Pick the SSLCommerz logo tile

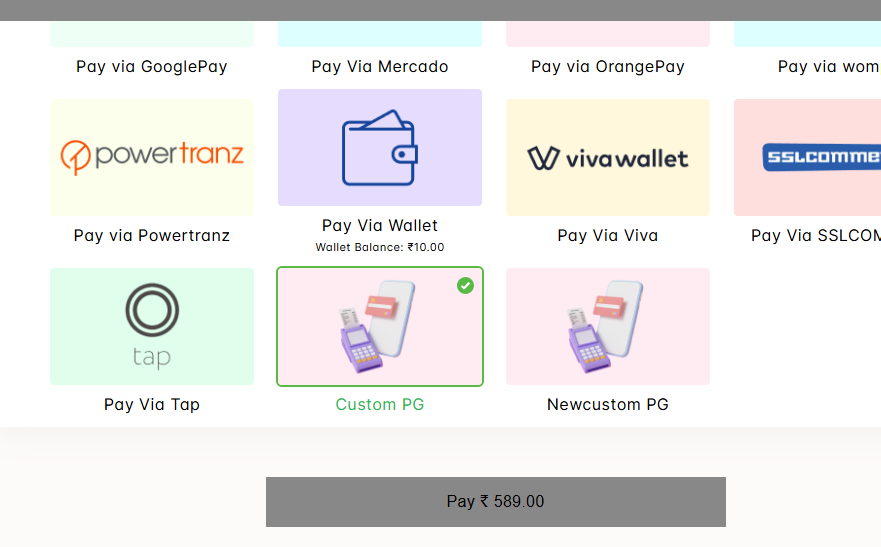pyautogui.click(x=807, y=157)
